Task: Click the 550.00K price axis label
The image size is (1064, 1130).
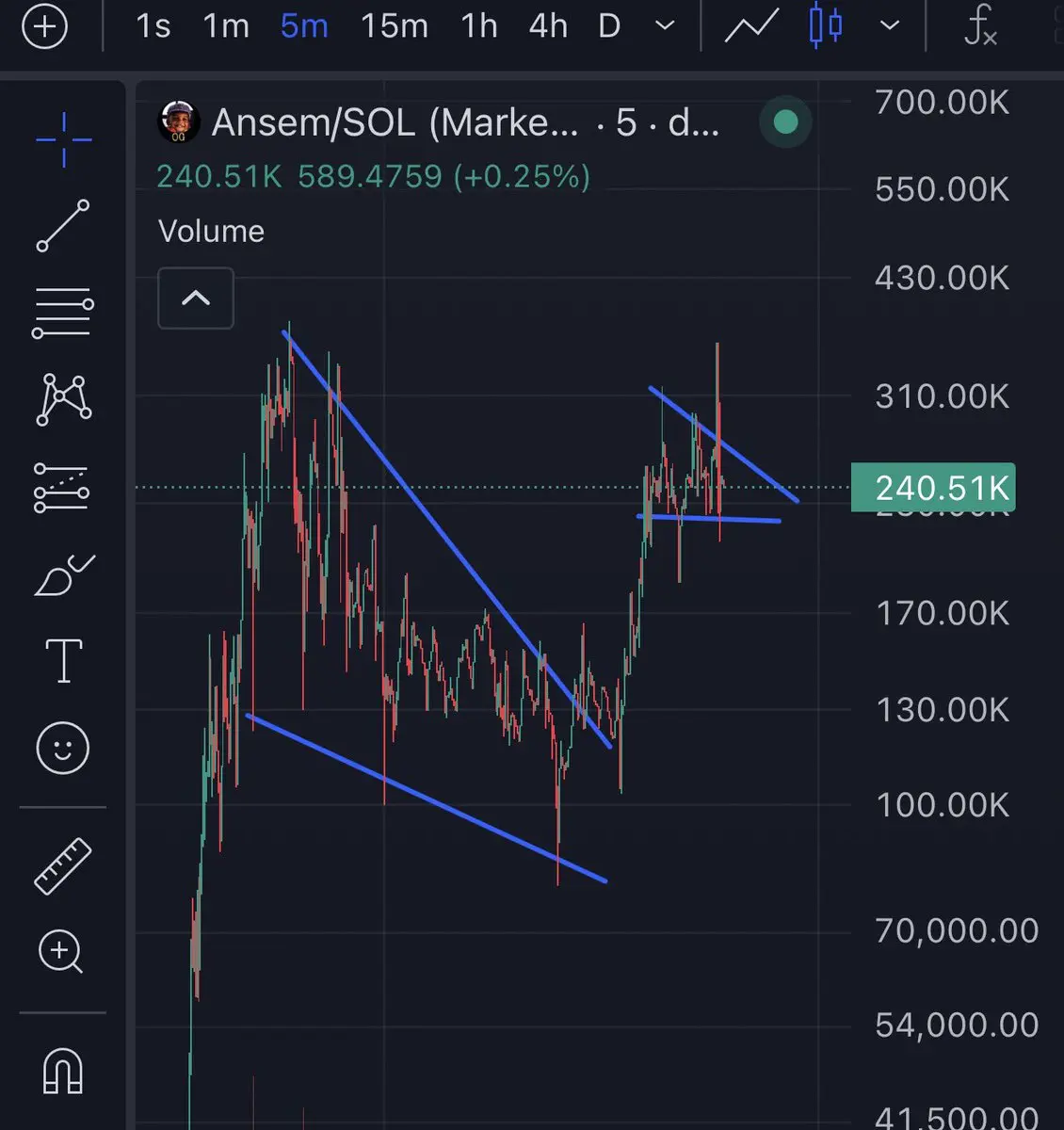Action: pos(943,189)
